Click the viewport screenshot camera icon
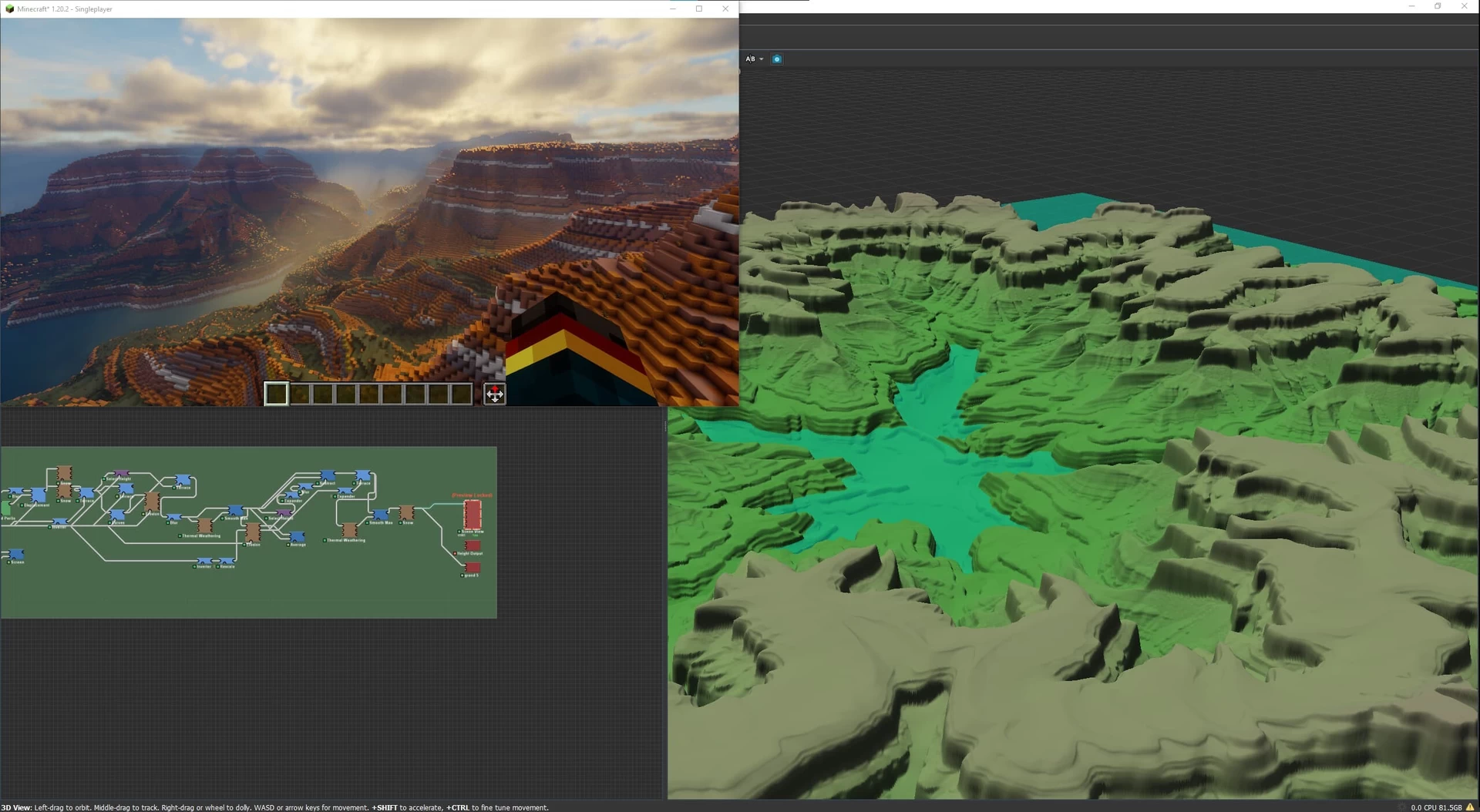Screen dimensions: 1480x812 coord(777,59)
